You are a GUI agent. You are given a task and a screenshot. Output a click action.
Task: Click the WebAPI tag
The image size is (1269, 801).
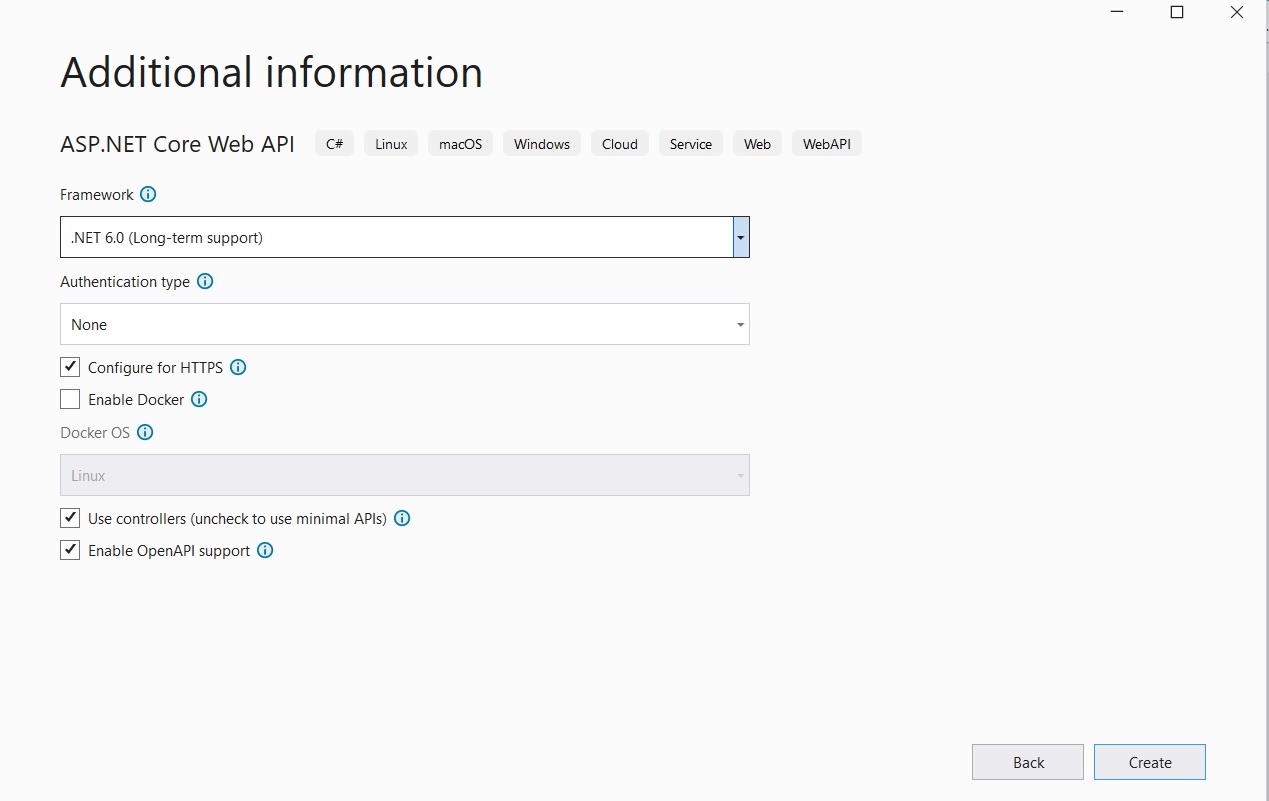pos(827,144)
